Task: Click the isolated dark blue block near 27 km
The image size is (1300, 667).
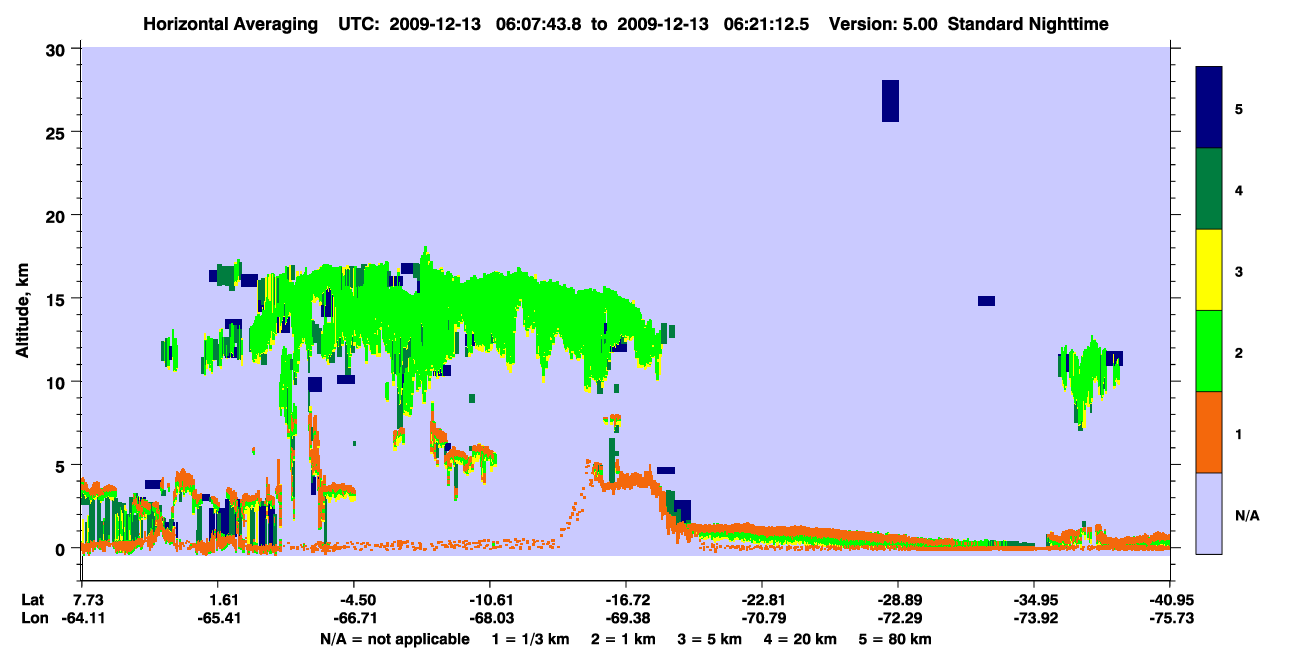Action: (x=890, y=101)
